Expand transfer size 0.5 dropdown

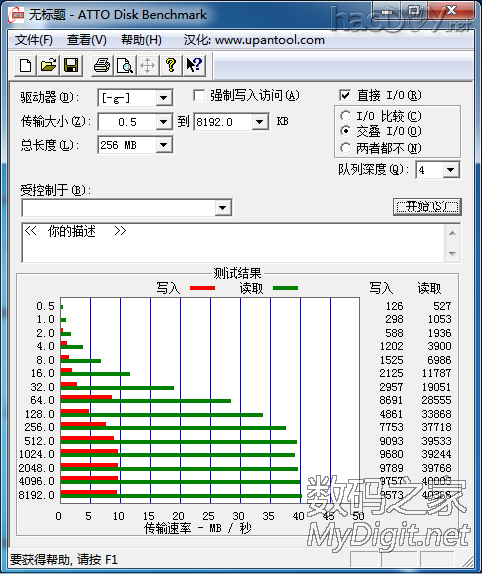click(164, 122)
